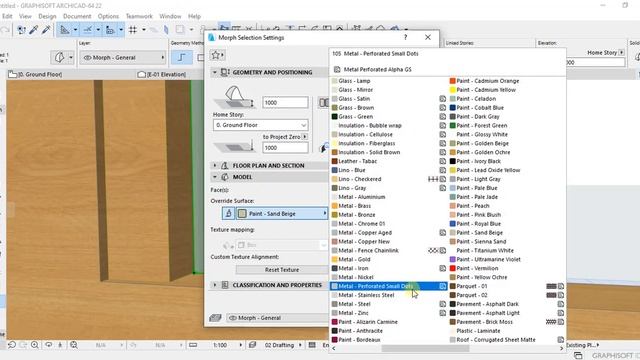Screen dimensions: 640x360
Task: Collapse the Model section
Action: [215, 177]
